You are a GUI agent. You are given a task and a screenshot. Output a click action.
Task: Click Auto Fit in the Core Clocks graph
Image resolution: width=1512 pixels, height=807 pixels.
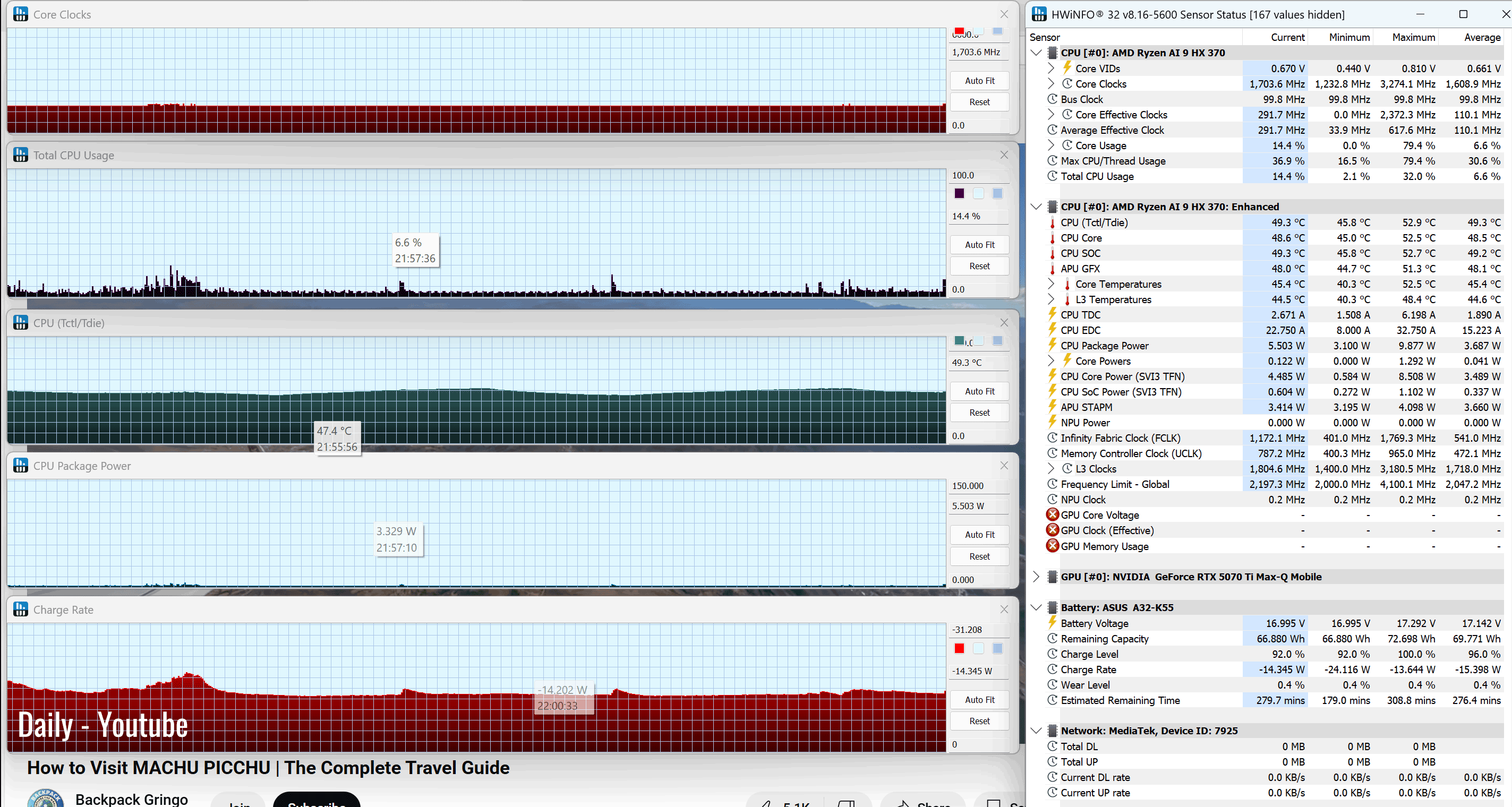coord(979,80)
